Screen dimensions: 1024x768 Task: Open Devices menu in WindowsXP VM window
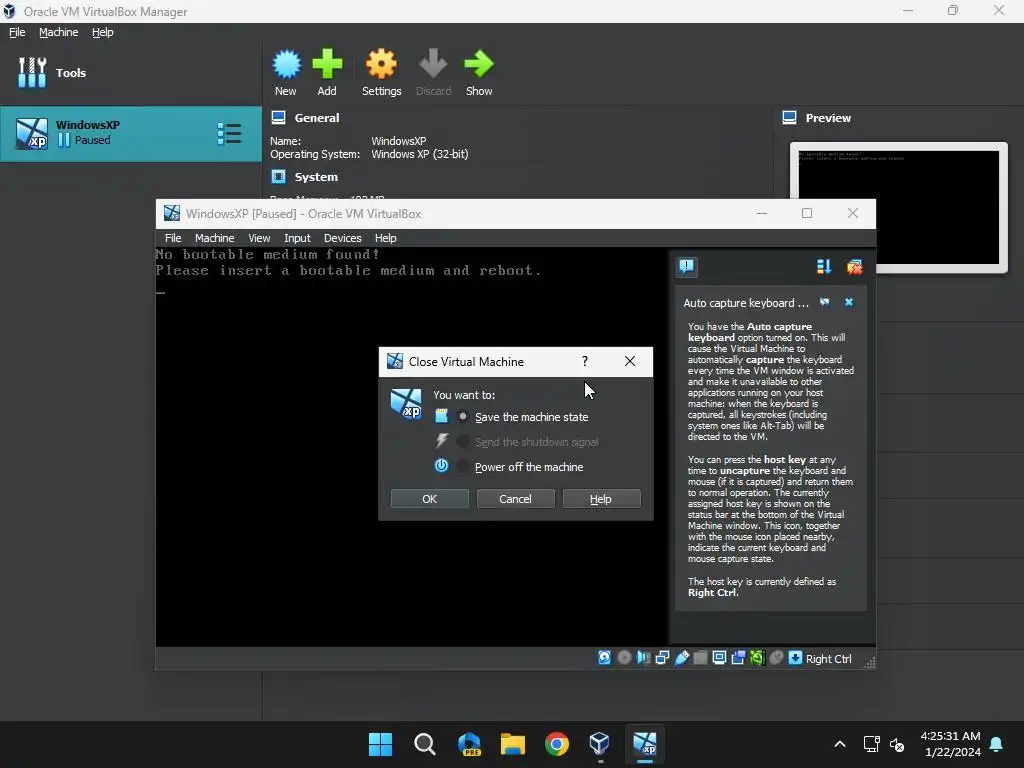click(342, 238)
